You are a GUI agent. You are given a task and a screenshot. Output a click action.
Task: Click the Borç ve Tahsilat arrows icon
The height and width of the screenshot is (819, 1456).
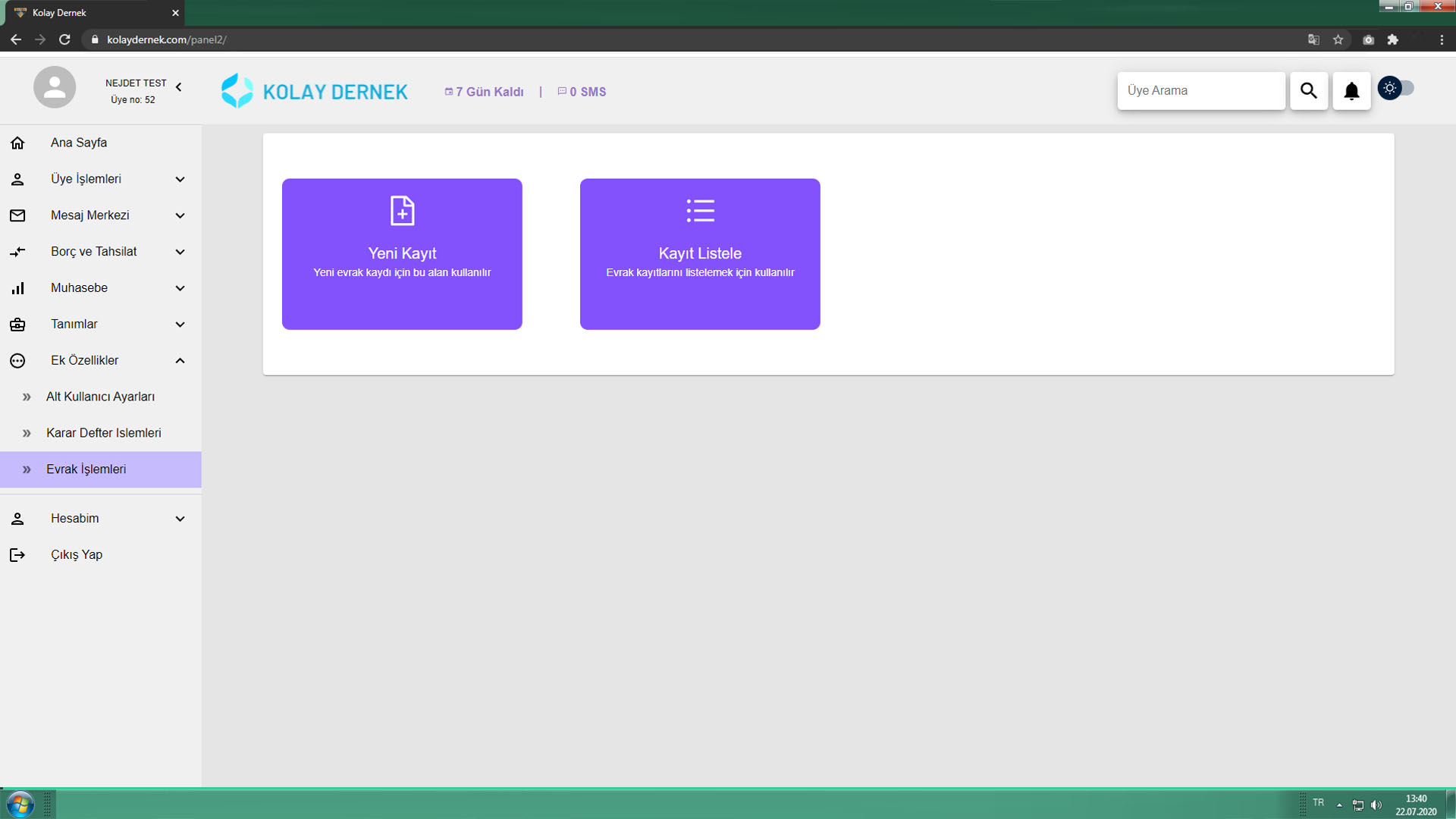[17, 252]
